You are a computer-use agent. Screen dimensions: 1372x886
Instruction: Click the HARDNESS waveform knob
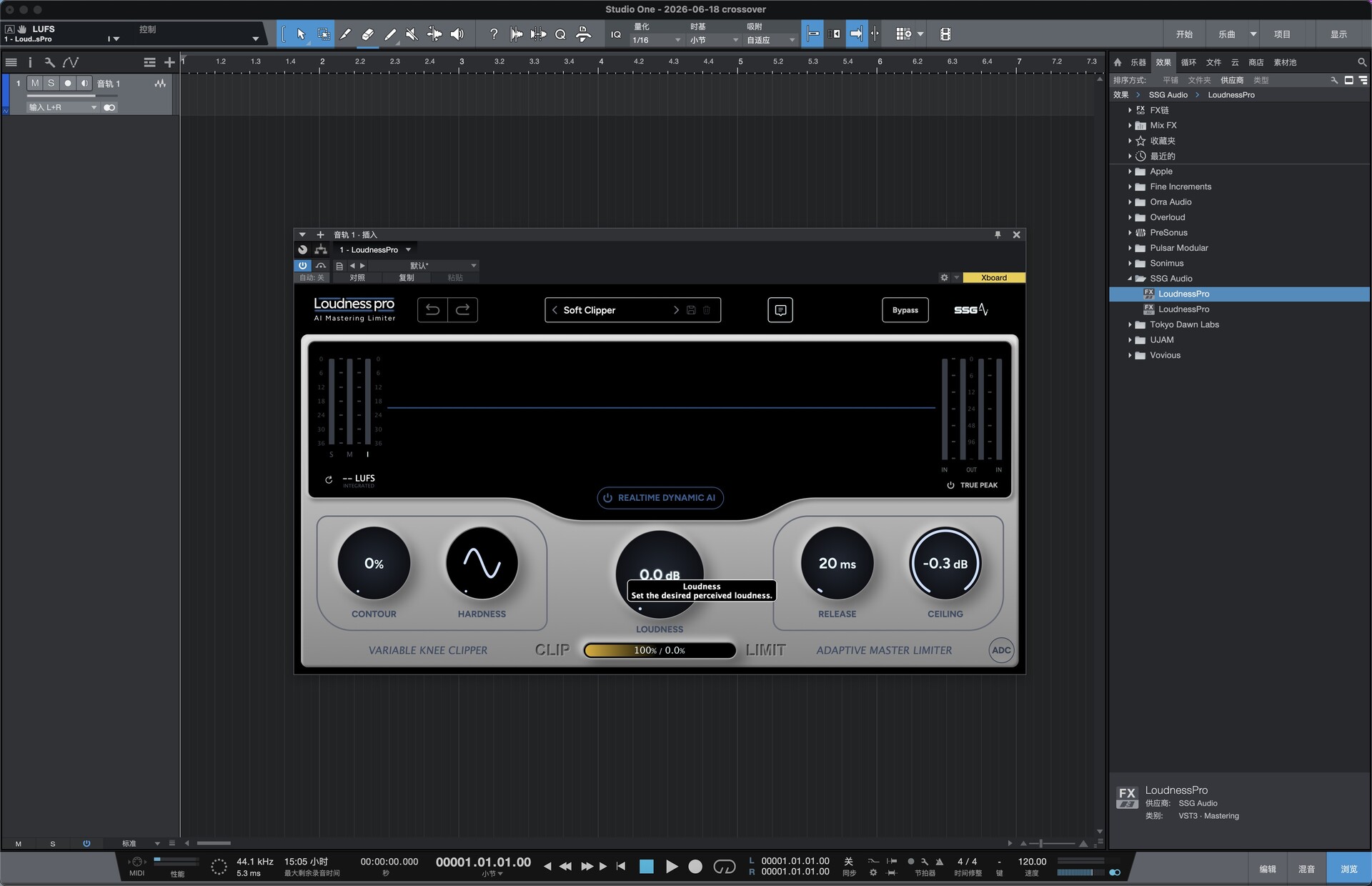point(482,563)
